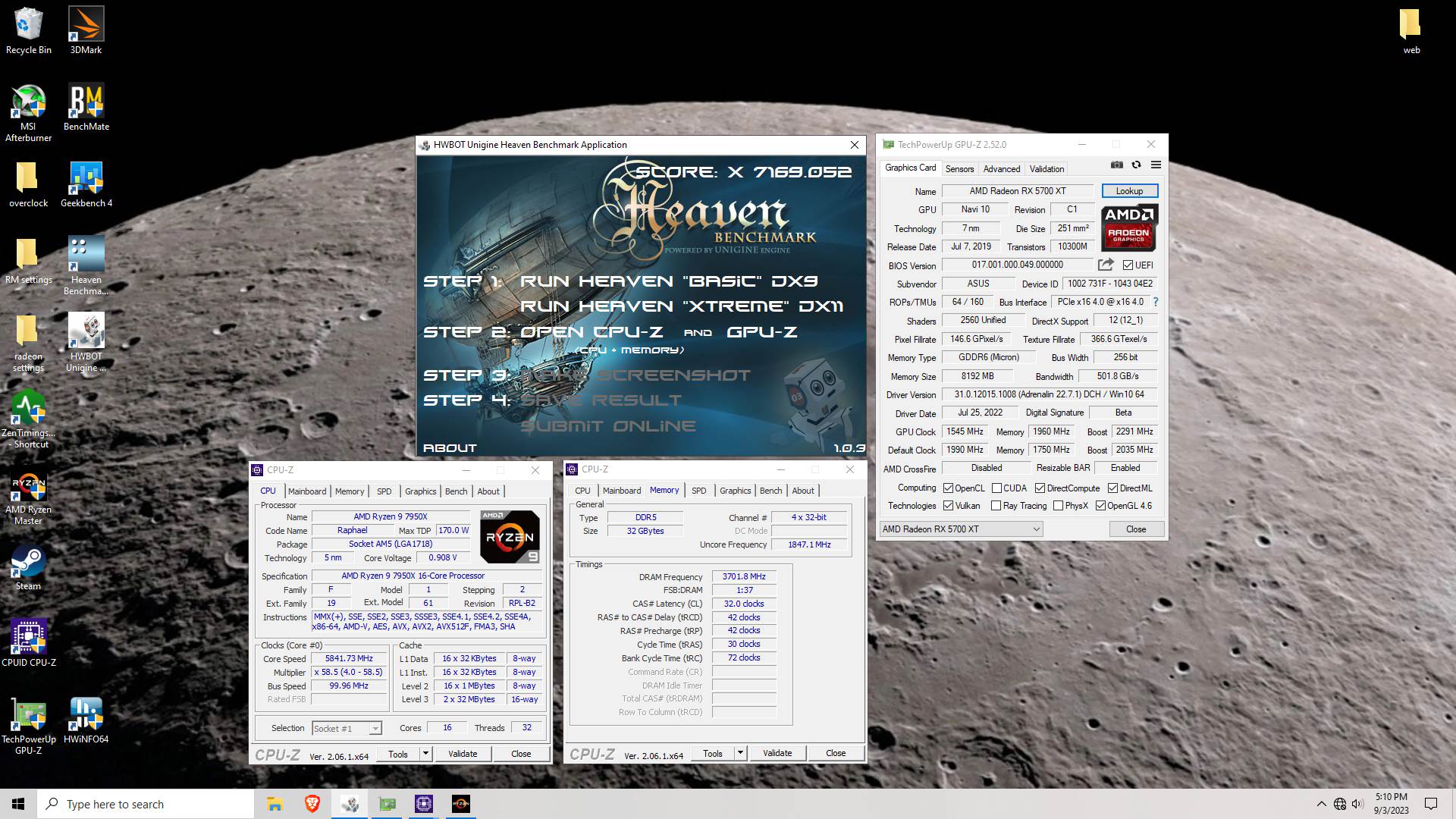1456x819 pixels.
Task: Toggle the Ray Tracing checkbox
Action: point(995,506)
